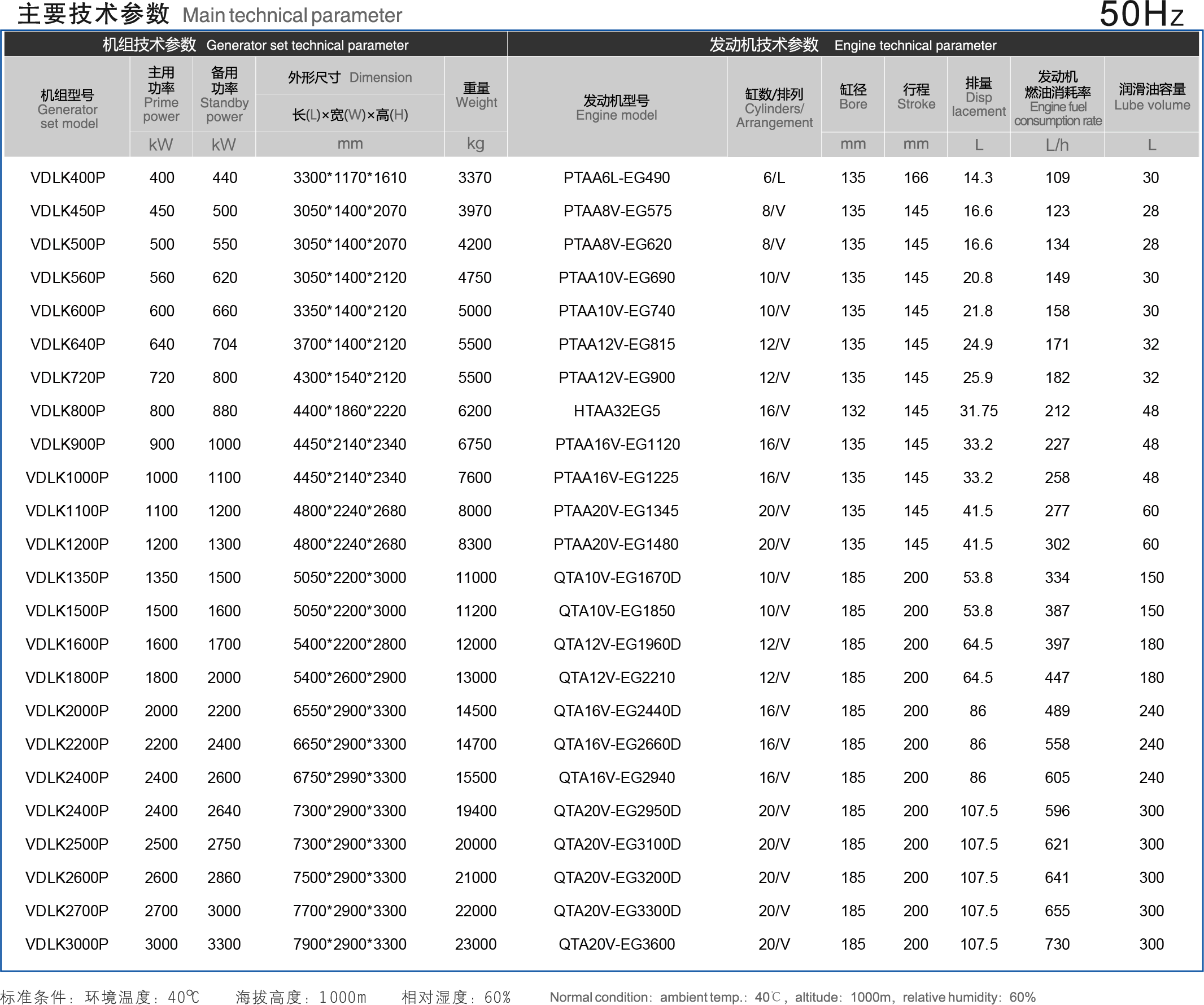Click the Generator set technical parameter banner
This screenshot has height=1005, width=1204.
click(x=255, y=45)
